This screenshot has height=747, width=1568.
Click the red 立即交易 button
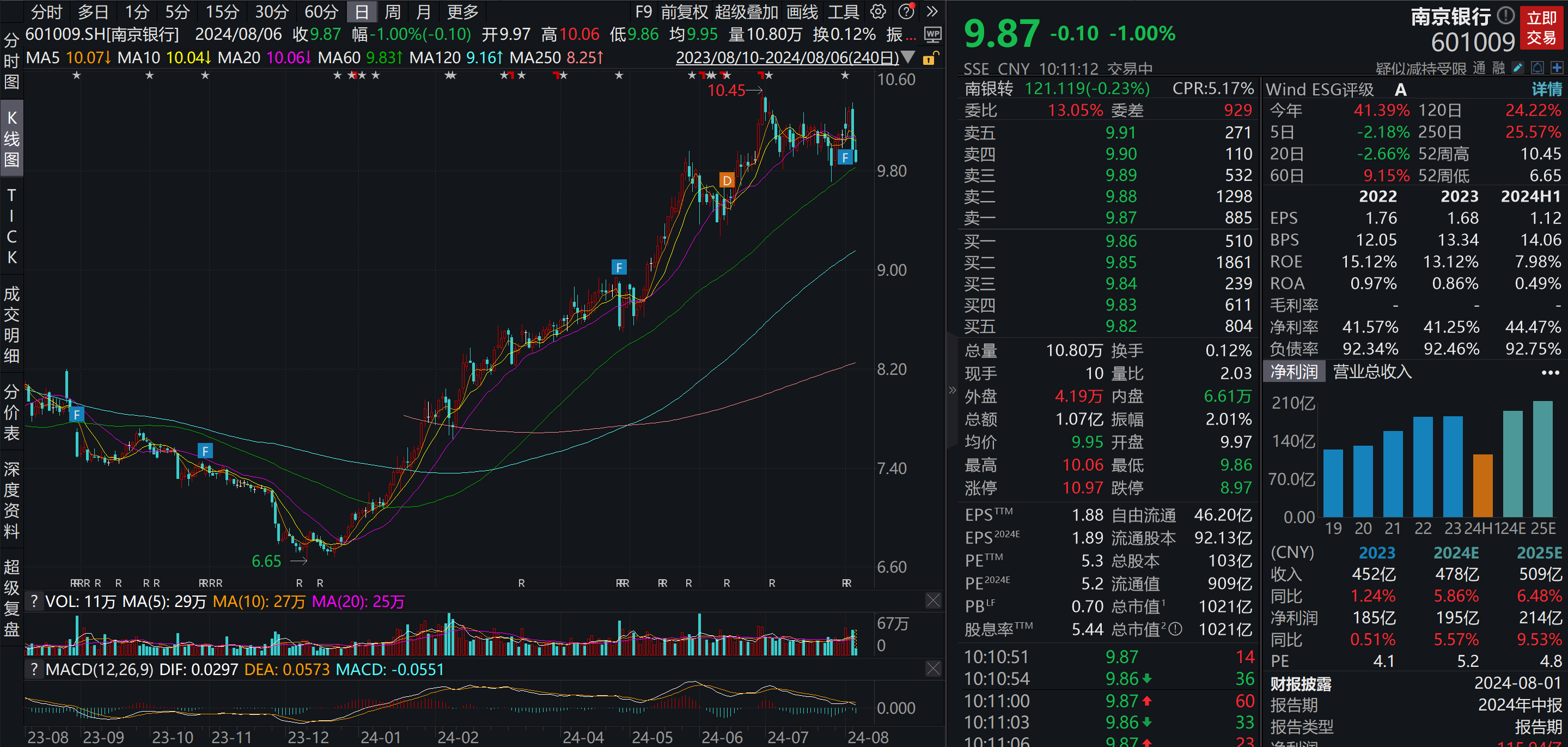tap(1541, 28)
